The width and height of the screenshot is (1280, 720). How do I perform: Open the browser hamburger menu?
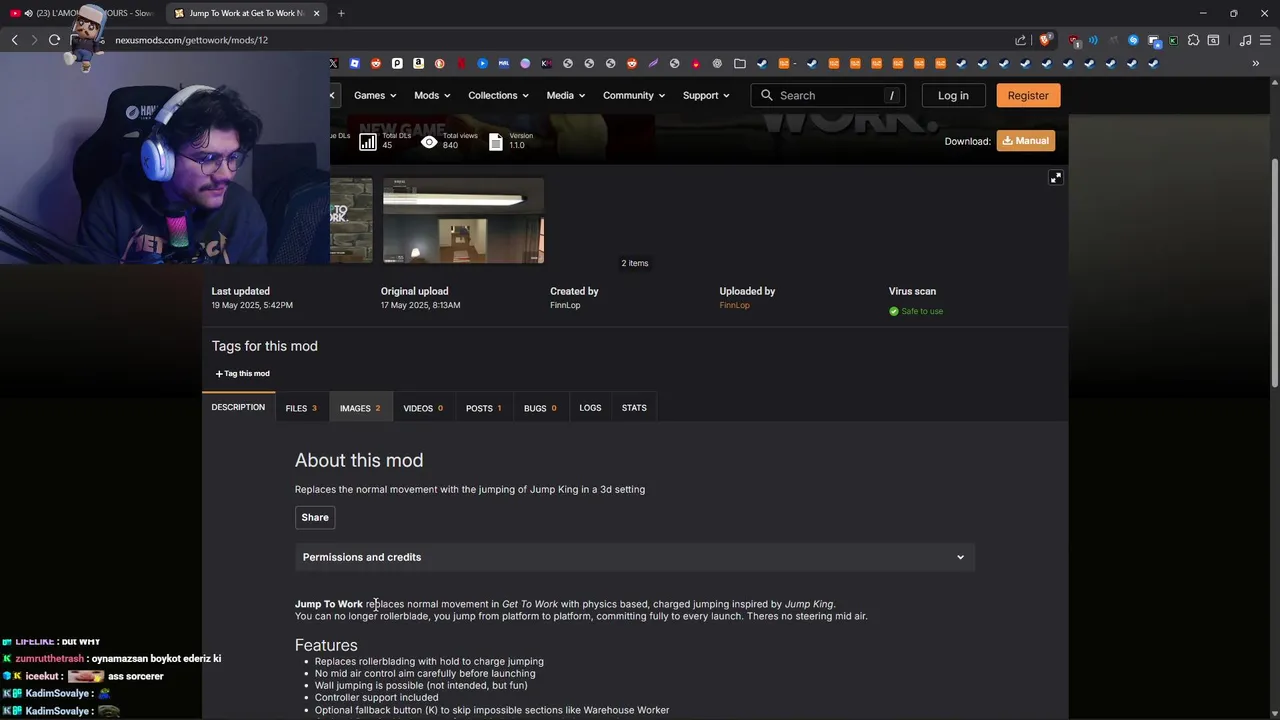1265,40
